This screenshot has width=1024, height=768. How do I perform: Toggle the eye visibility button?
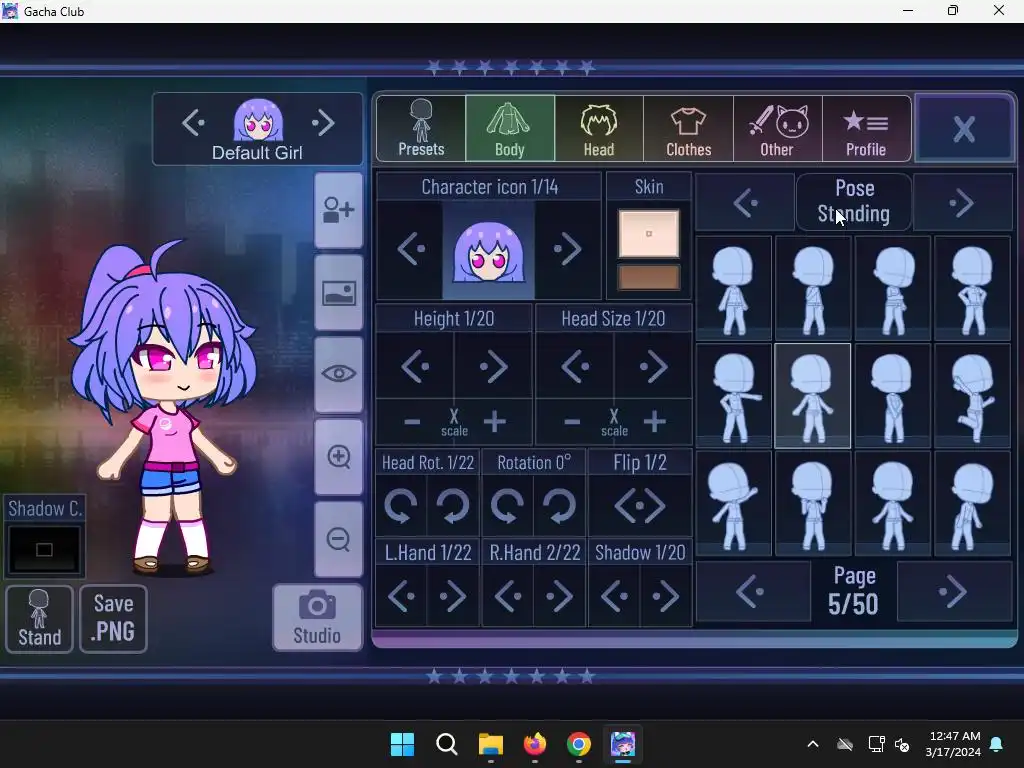[338, 374]
